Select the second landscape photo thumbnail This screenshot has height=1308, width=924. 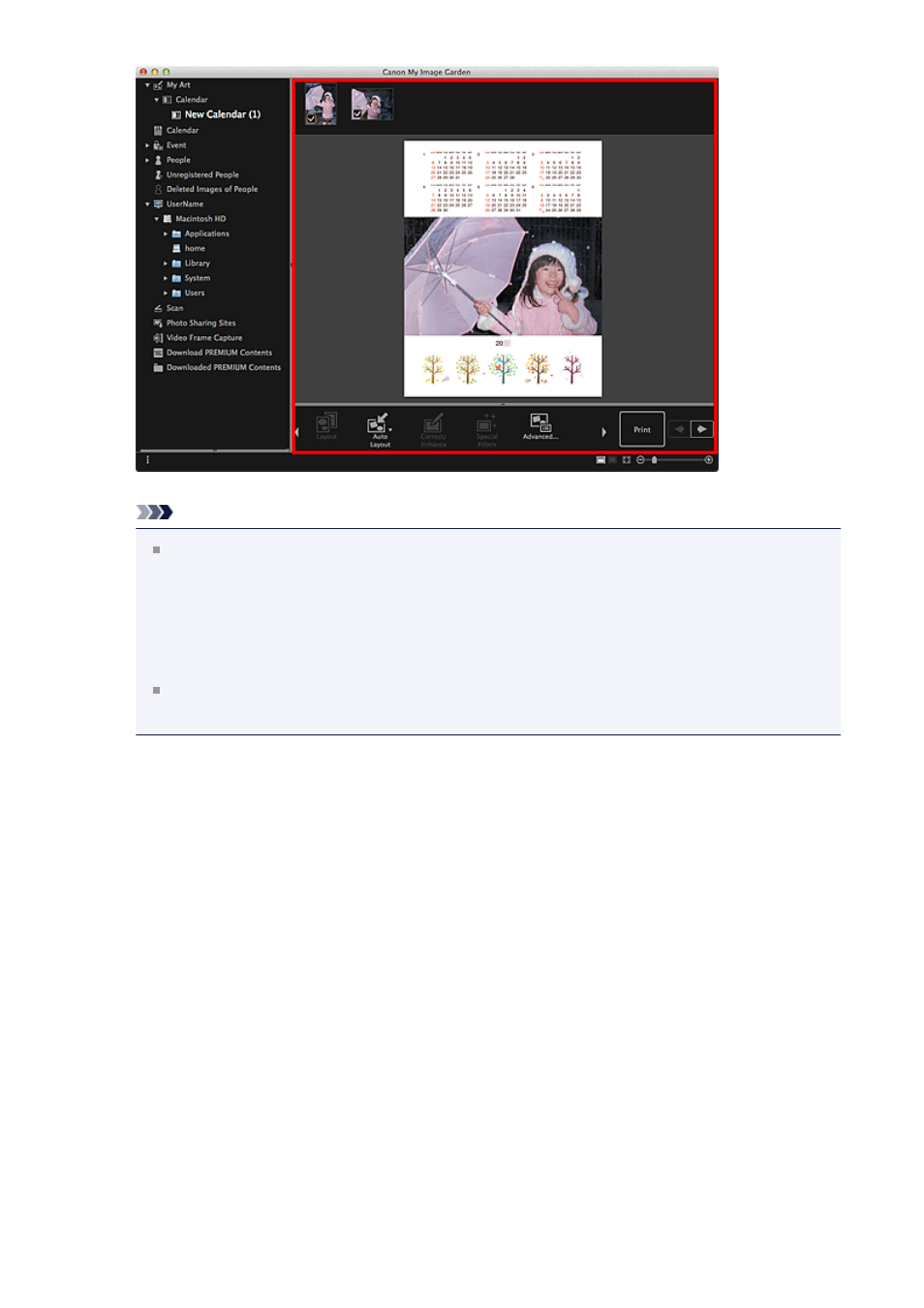tap(372, 105)
